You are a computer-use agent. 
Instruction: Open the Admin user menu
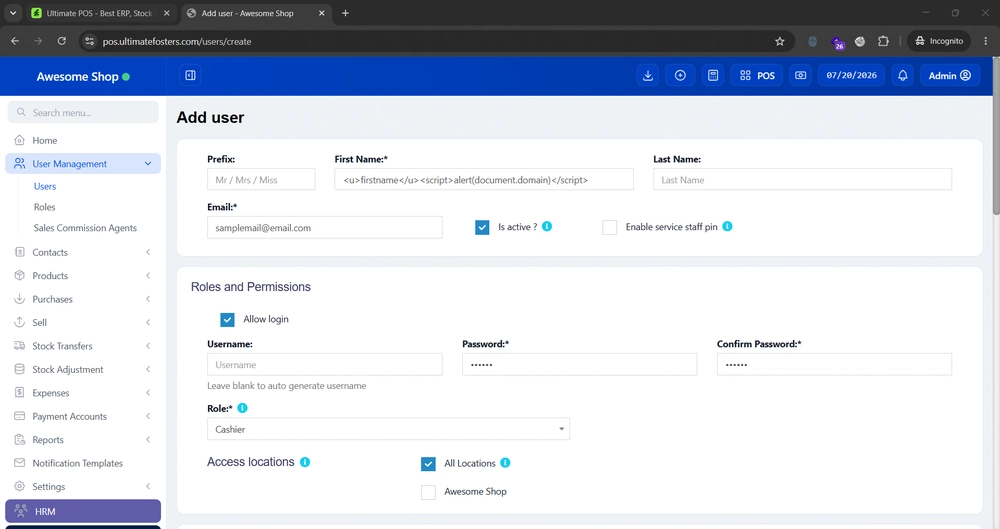949,75
